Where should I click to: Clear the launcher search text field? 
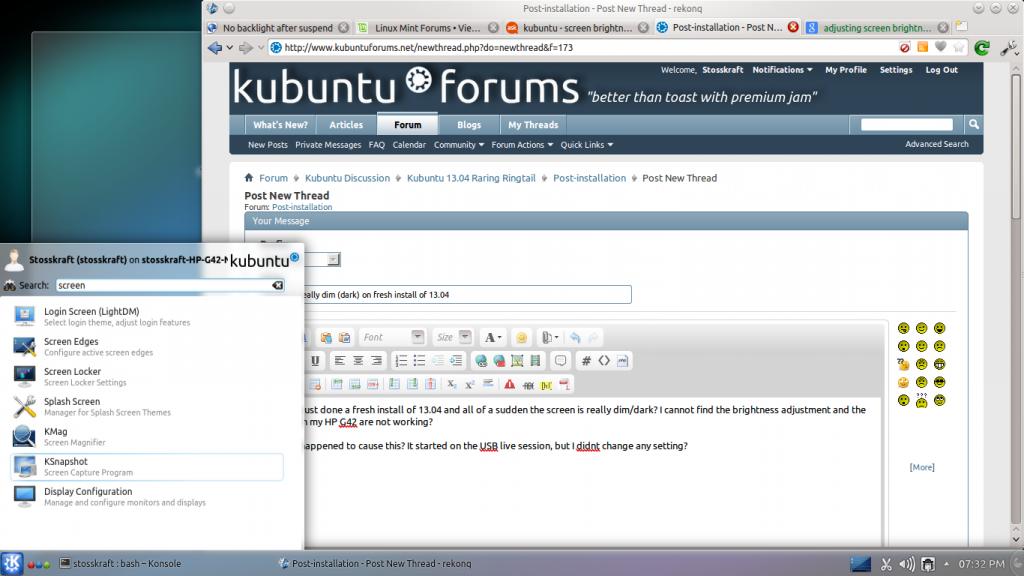pyautogui.click(x=278, y=285)
